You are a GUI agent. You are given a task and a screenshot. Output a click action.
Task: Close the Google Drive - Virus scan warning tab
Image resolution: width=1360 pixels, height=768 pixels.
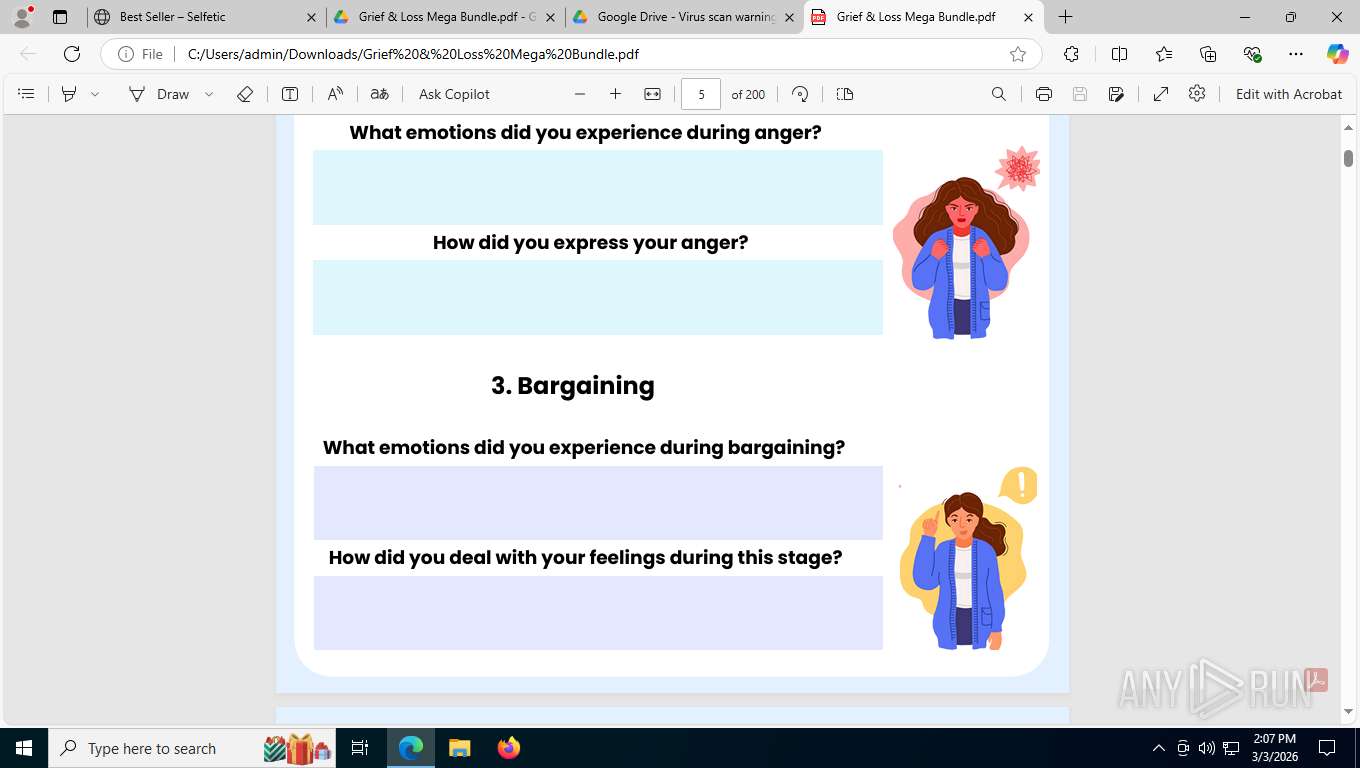point(790,17)
